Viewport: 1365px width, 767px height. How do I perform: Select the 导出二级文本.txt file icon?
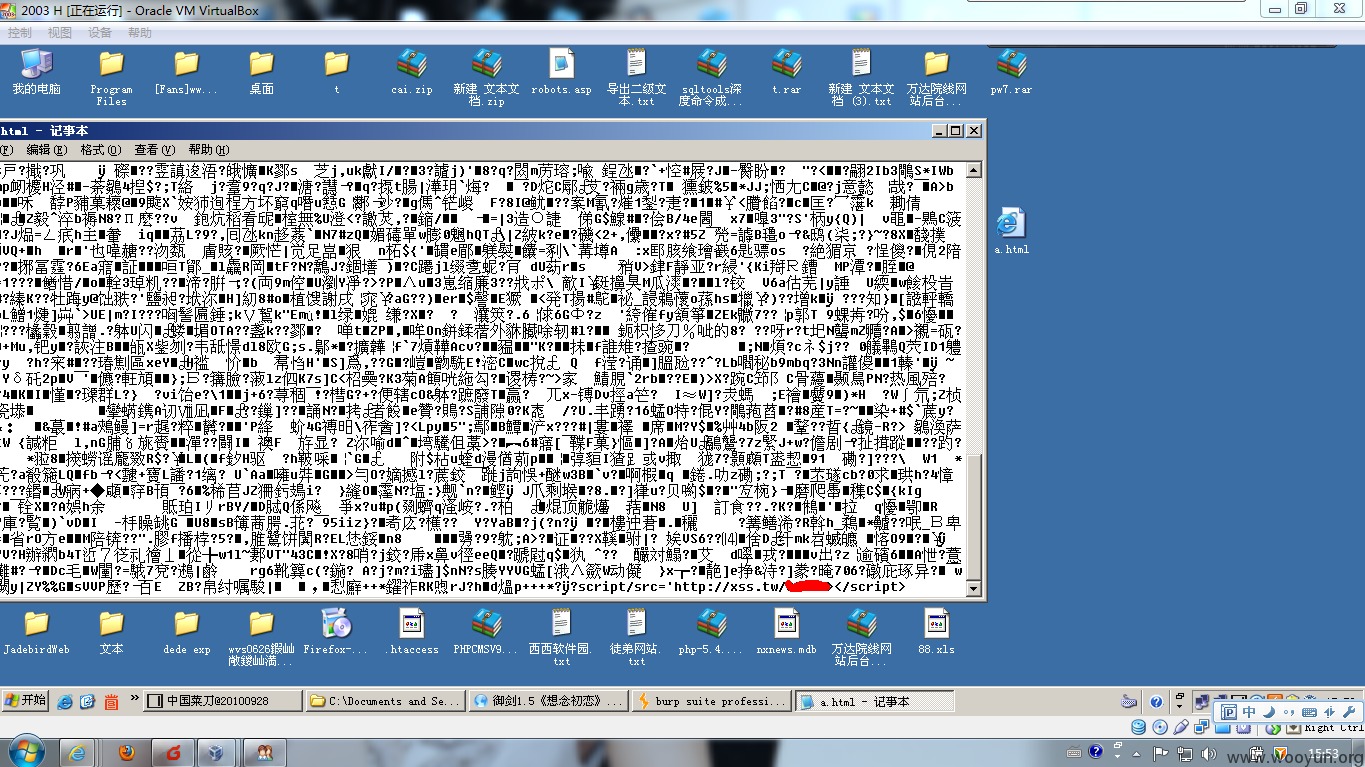pyautogui.click(x=636, y=79)
